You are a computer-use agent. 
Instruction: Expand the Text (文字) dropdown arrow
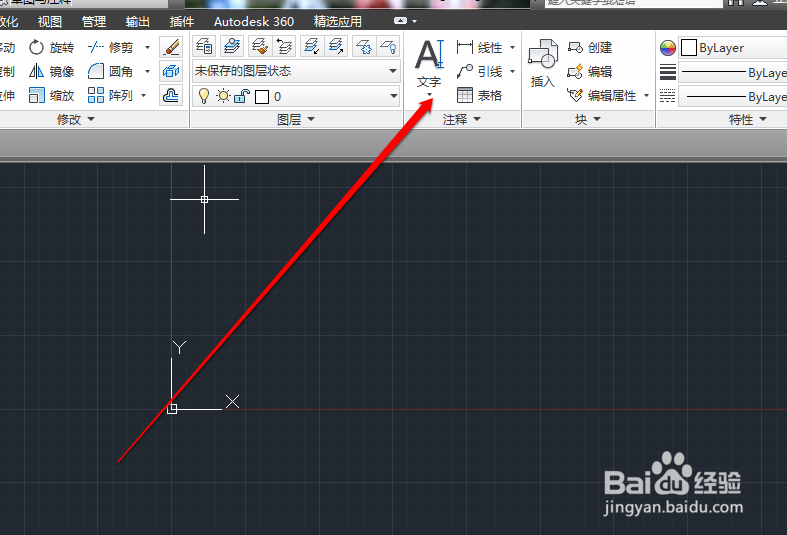coord(430,94)
